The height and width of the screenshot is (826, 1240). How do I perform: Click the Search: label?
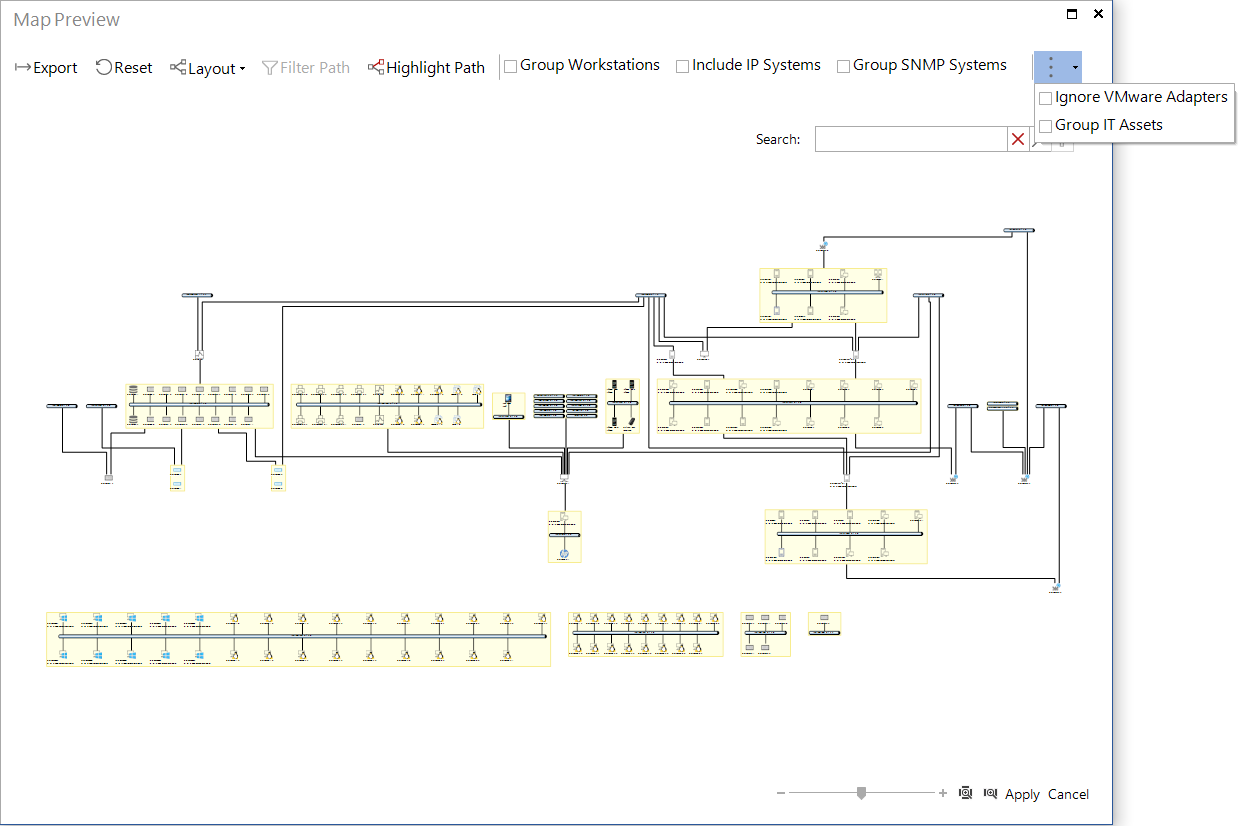click(x=778, y=139)
